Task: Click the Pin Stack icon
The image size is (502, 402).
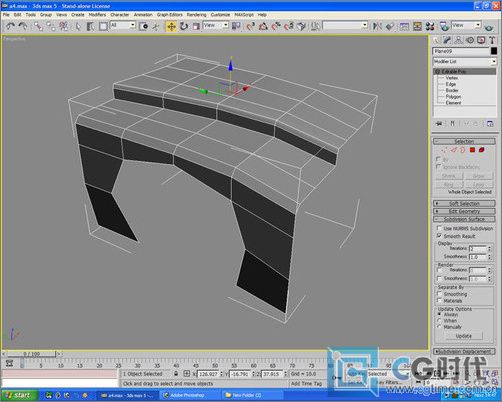Action: click(439, 124)
